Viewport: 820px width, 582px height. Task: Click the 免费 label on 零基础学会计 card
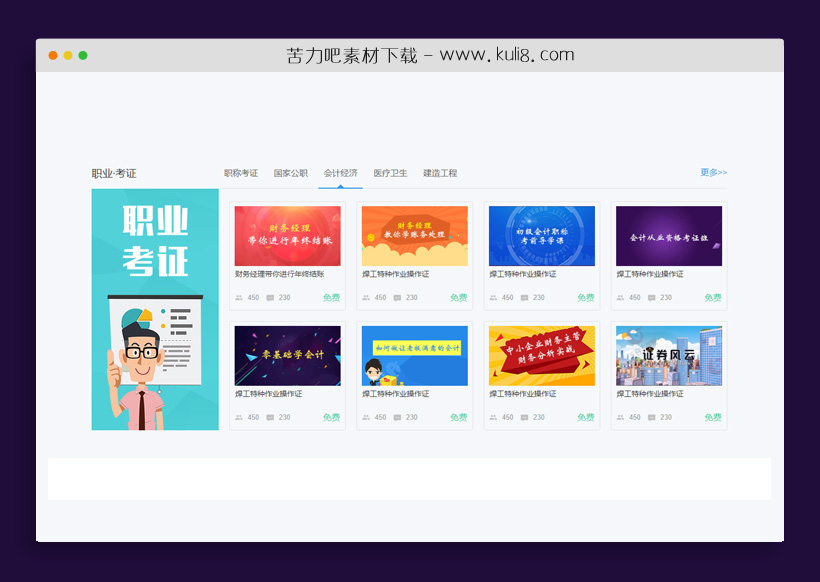coord(331,418)
